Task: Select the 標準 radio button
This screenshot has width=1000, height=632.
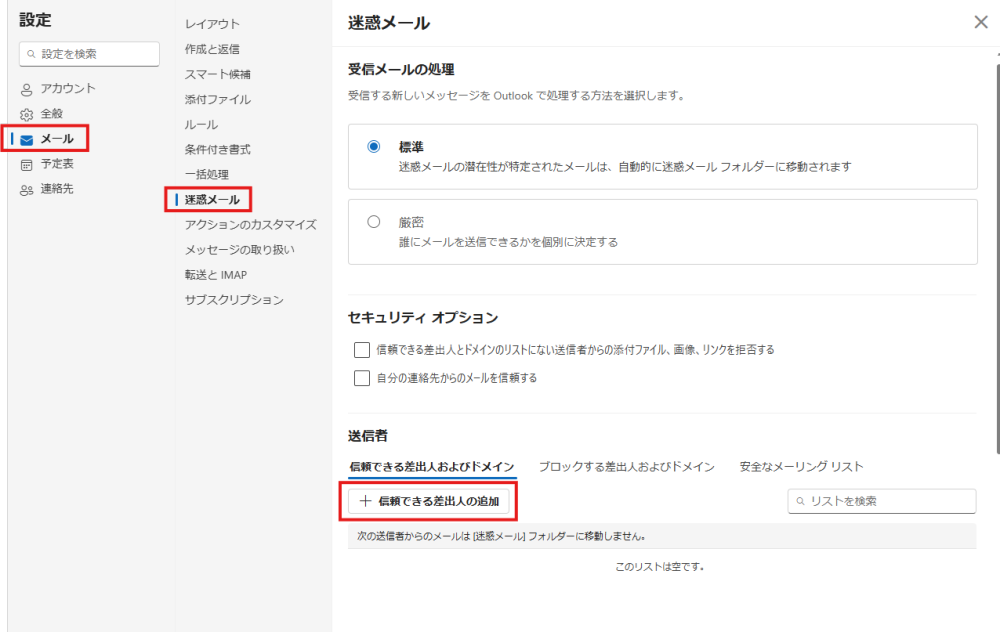Action: coord(374,146)
